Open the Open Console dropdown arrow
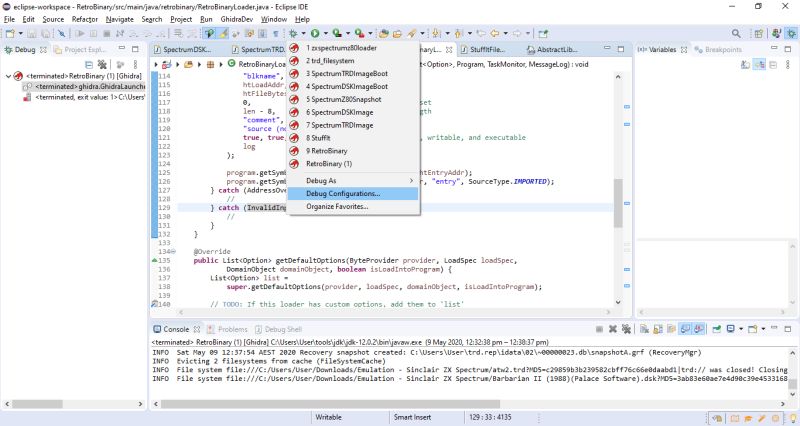 [x=763, y=329]
